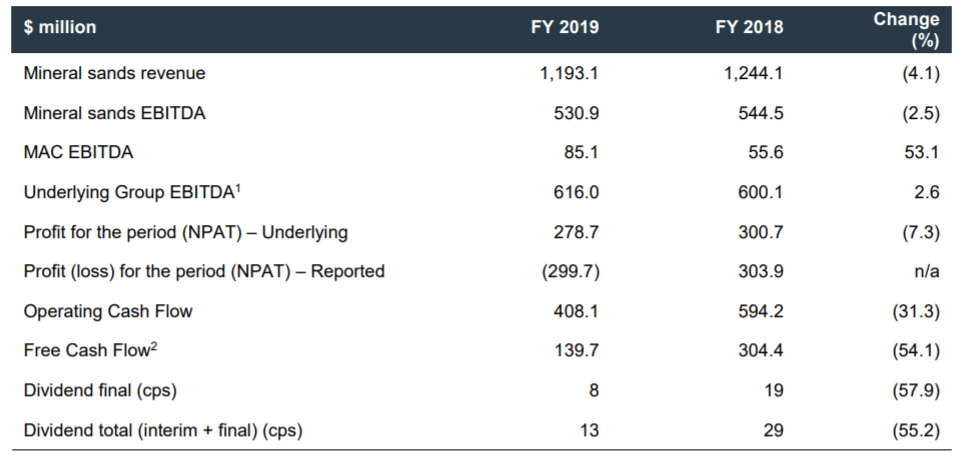958x458 pixels.
Task: Select the Mineral sands revenue row label
Action: point(114,73)
